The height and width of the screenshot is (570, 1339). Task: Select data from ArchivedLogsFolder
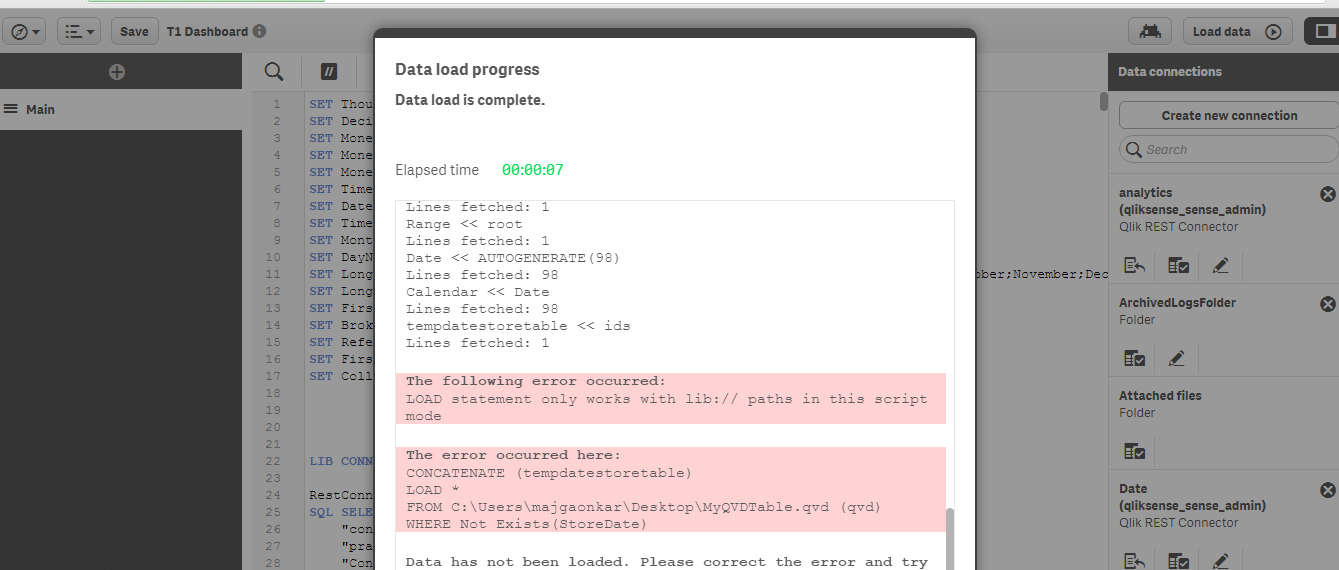pos(1134,357)
